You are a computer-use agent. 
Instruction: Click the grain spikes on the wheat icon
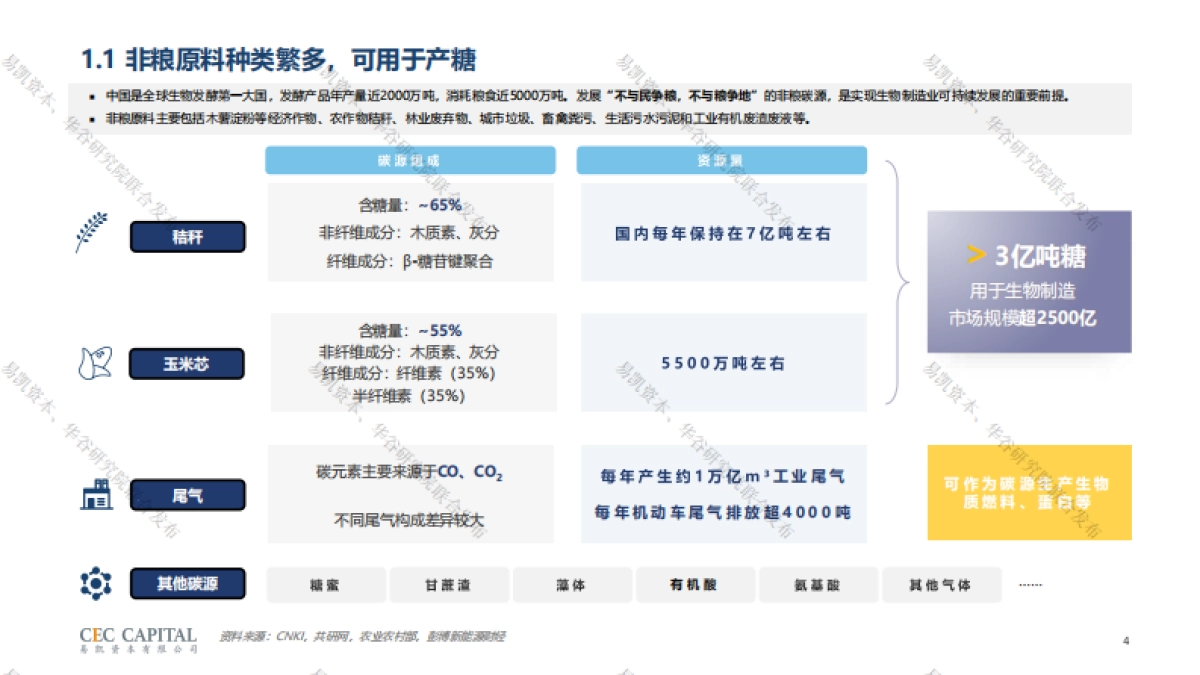click(95, 222)
